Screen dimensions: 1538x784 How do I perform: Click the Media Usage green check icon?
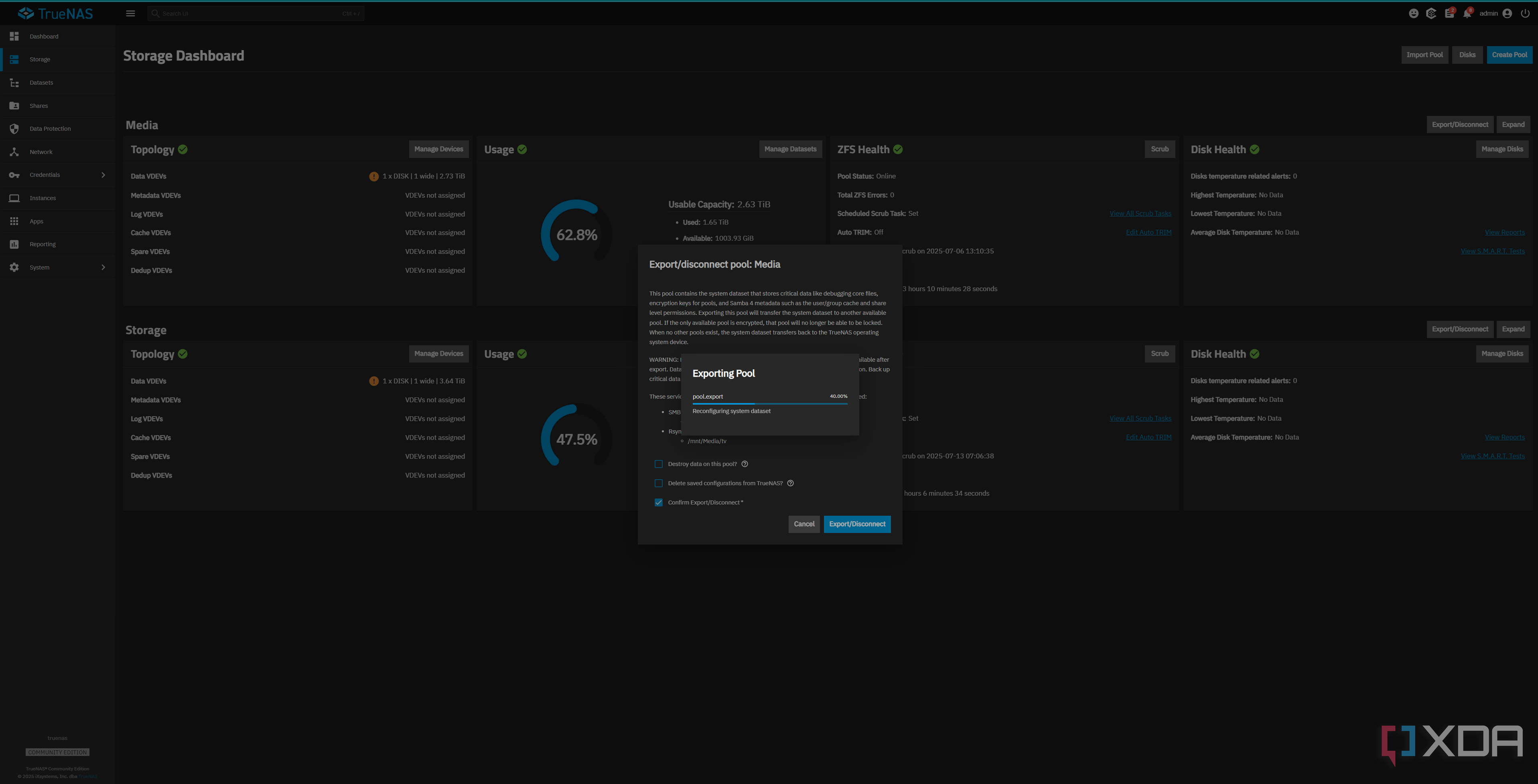coord(522,149)
